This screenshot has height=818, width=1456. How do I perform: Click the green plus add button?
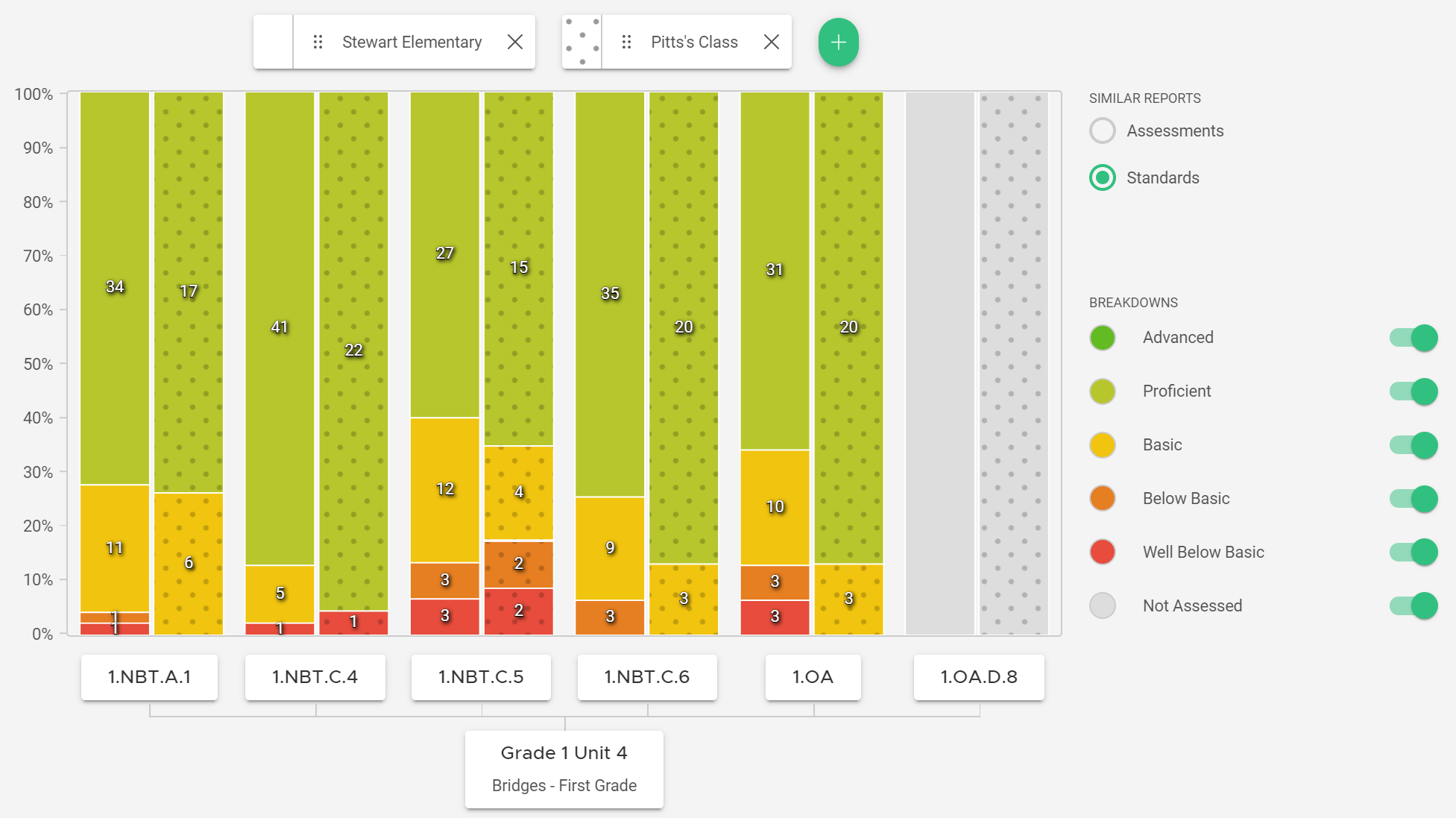pos(838,42)
